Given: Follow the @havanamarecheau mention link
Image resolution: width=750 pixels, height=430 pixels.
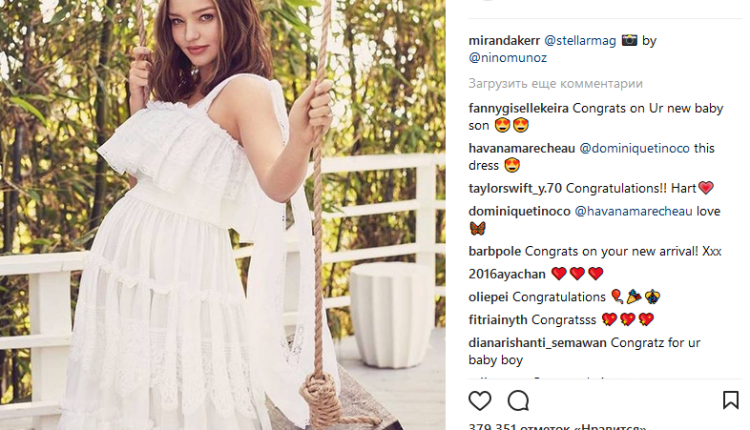Looking at the screenshot, I should [633, 211].
